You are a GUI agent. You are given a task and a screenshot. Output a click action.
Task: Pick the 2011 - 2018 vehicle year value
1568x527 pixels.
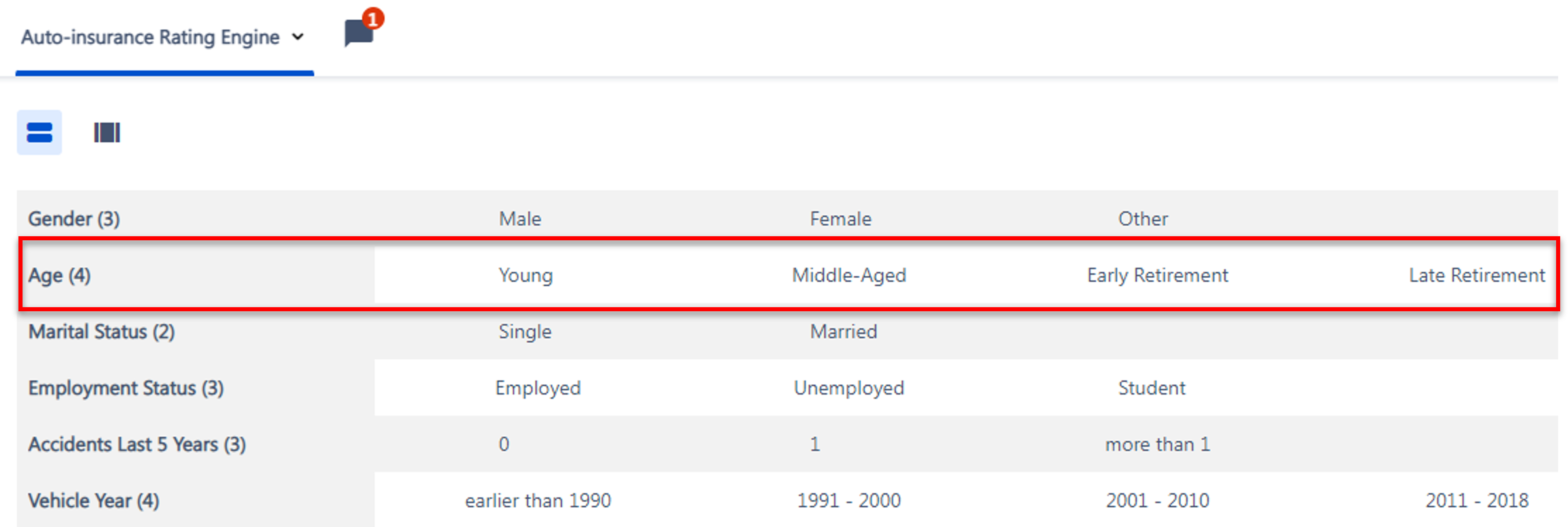[x=1477, y=501]
